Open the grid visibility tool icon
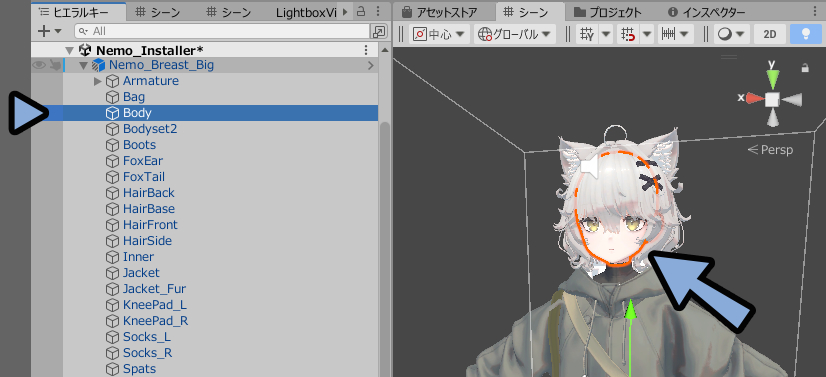 click(586, 35)
